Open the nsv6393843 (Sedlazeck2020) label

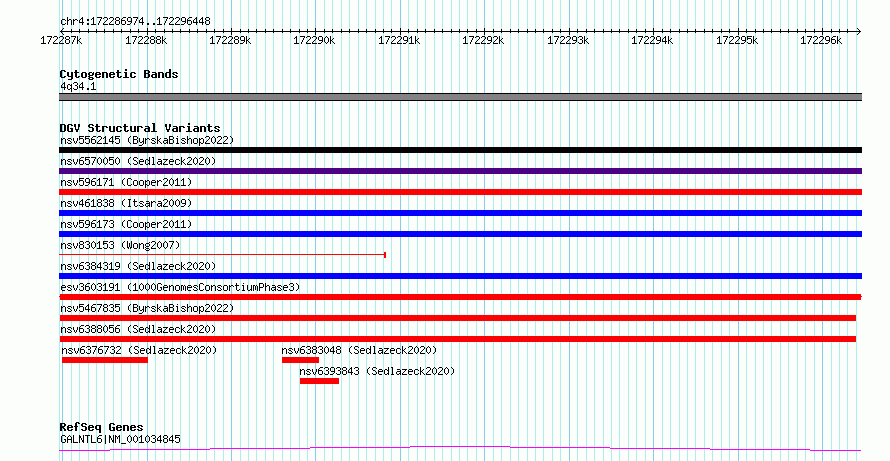[x=377, y=371]
